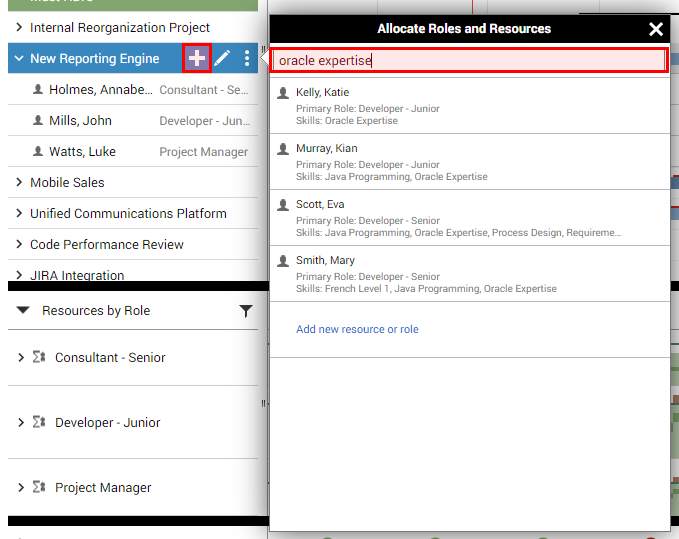Image resolution: width=679 pixels, height=539 pixels.
Task: Select Kelly, Katie from search results
Action: click(x=469, y=106)
